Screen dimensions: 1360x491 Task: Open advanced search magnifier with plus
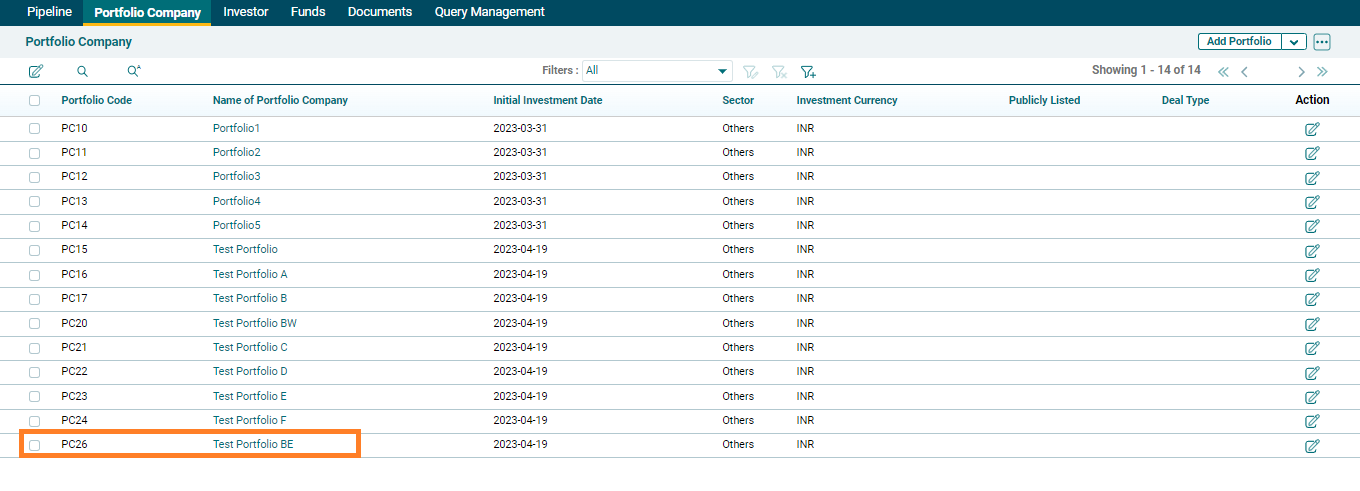[x=134, y=71]
